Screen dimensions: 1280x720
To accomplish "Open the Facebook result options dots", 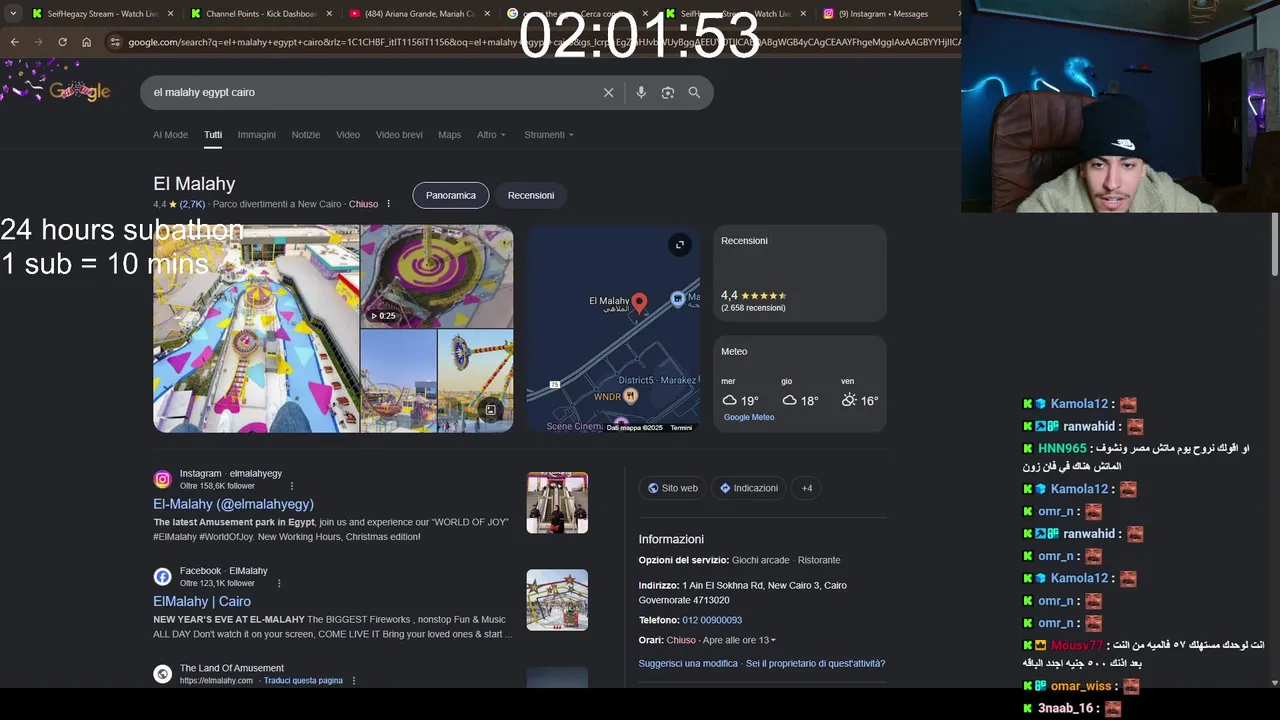I will [279, 583].
